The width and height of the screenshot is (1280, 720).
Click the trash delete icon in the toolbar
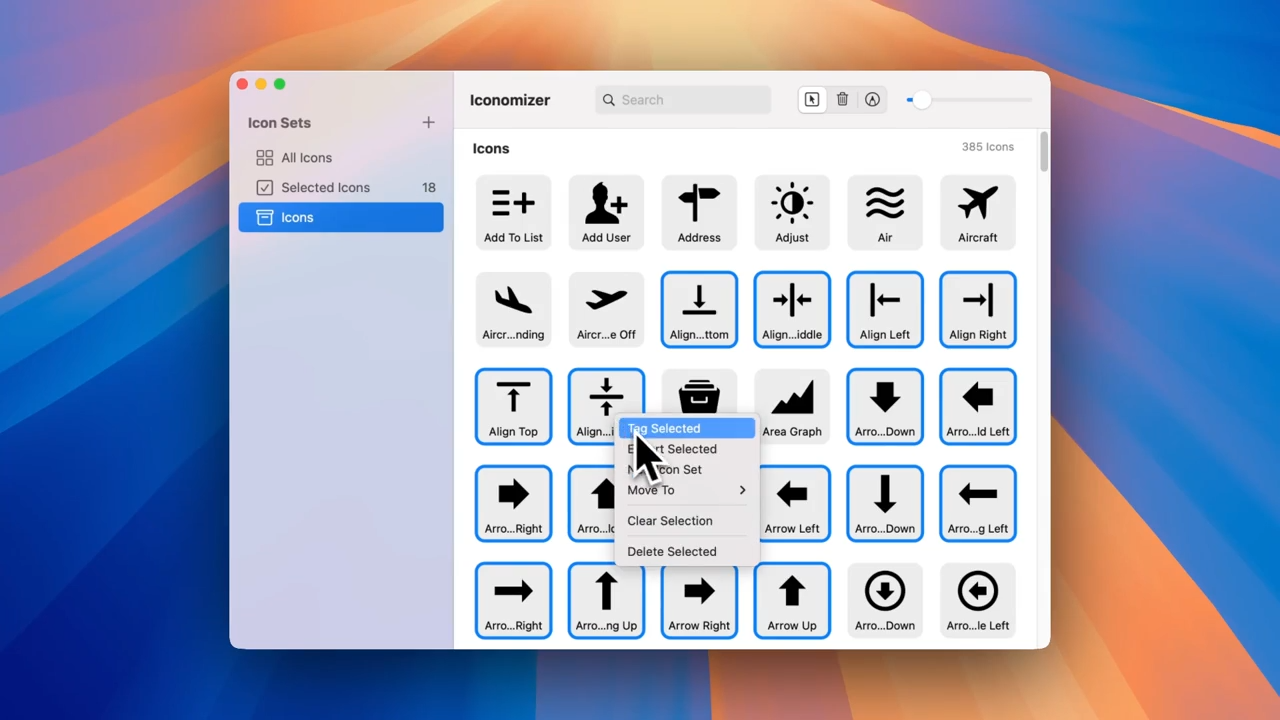[842, 99]
